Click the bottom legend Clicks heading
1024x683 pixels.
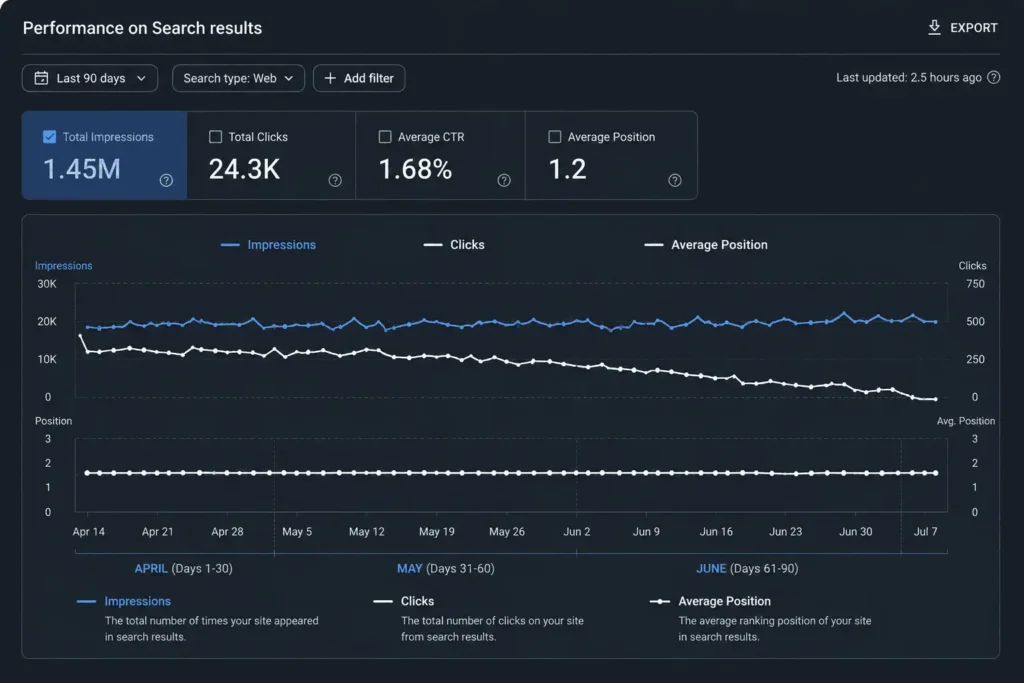(417, 601)
